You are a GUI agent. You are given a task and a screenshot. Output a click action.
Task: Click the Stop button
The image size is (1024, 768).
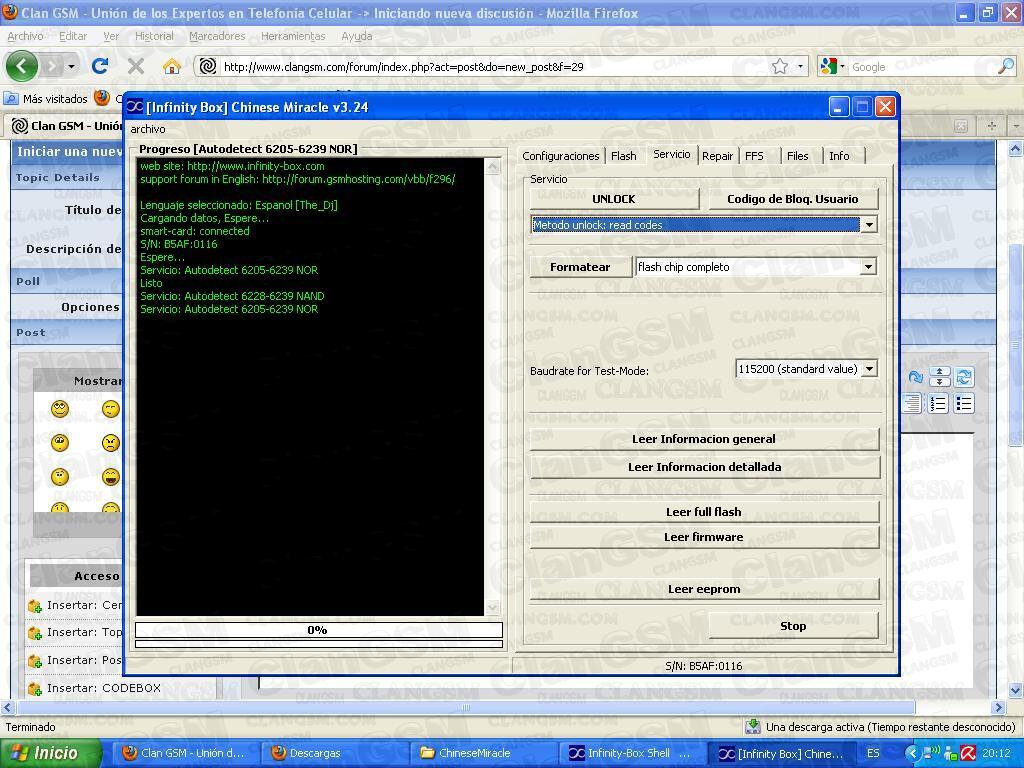click(x=793, y=626)
